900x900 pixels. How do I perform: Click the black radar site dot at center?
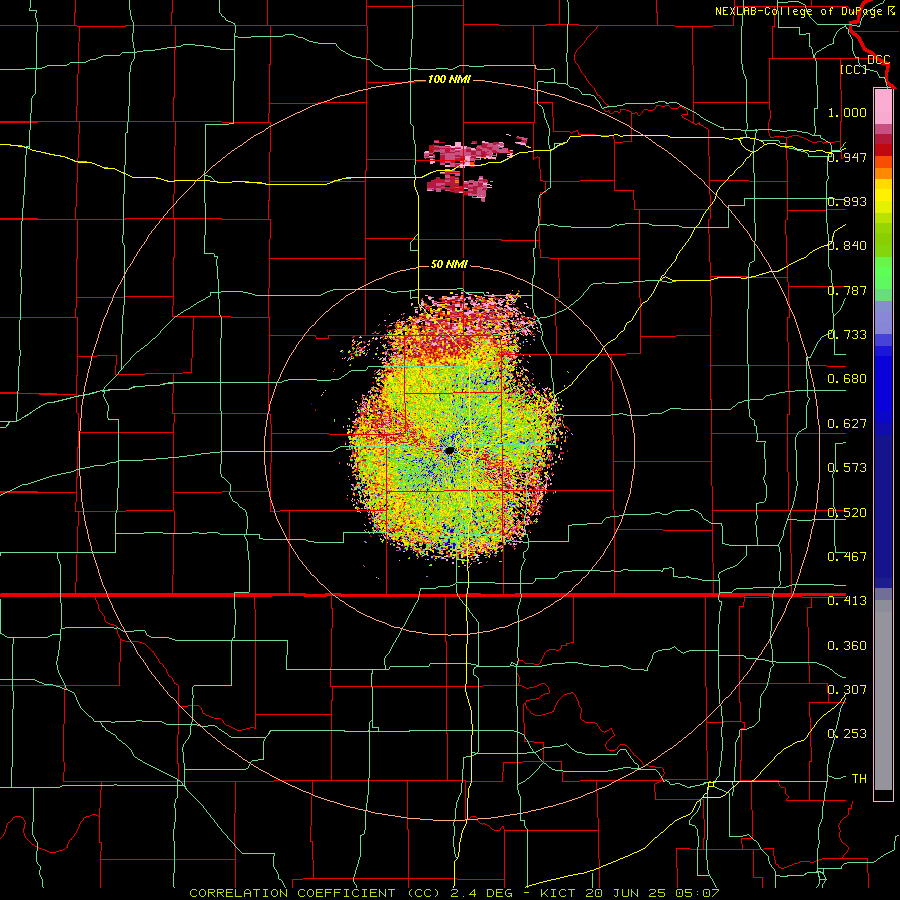pyautogui.click(x=449, y=450)
